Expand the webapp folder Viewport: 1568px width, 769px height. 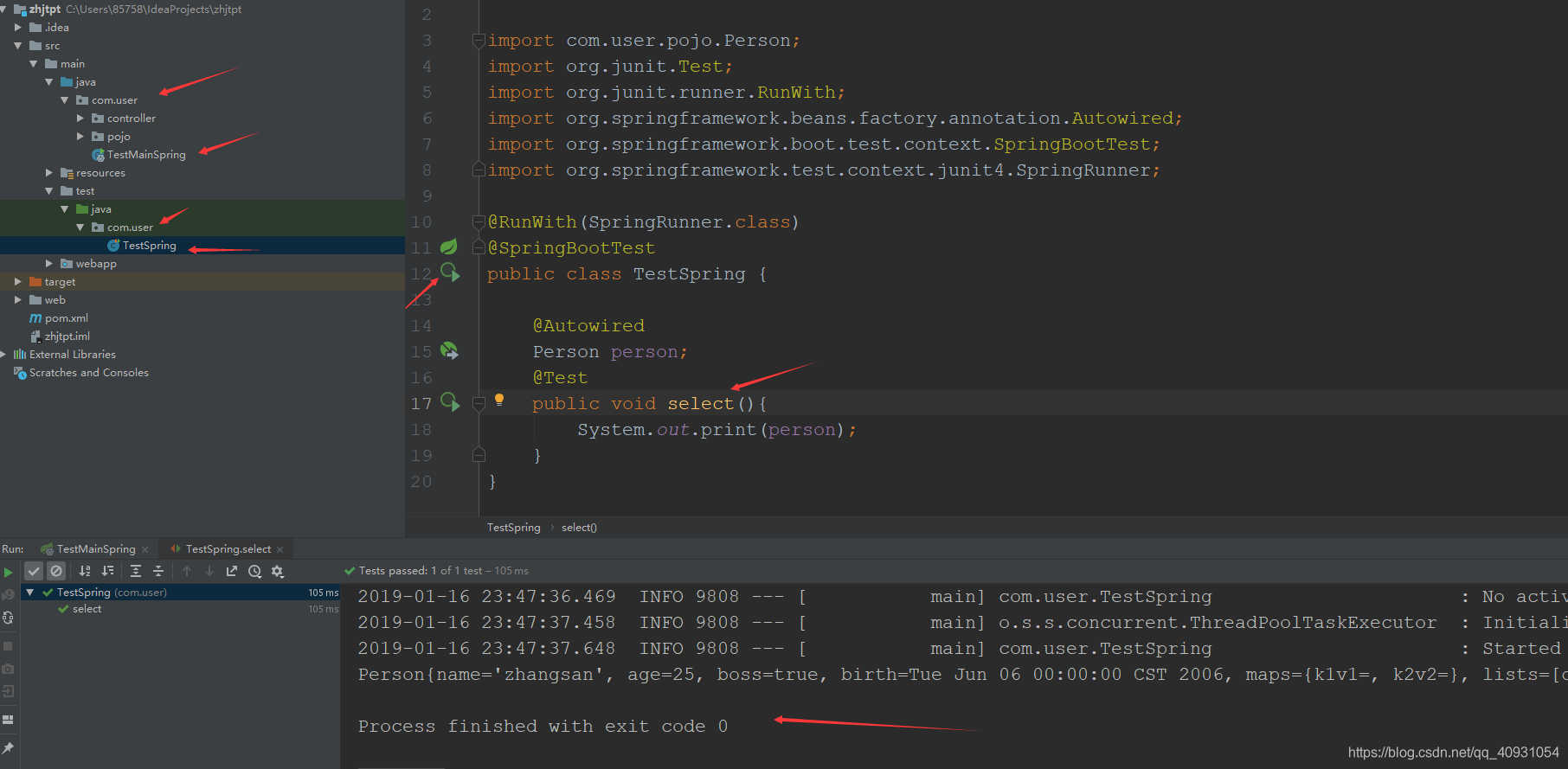click(x=49, y=264)
